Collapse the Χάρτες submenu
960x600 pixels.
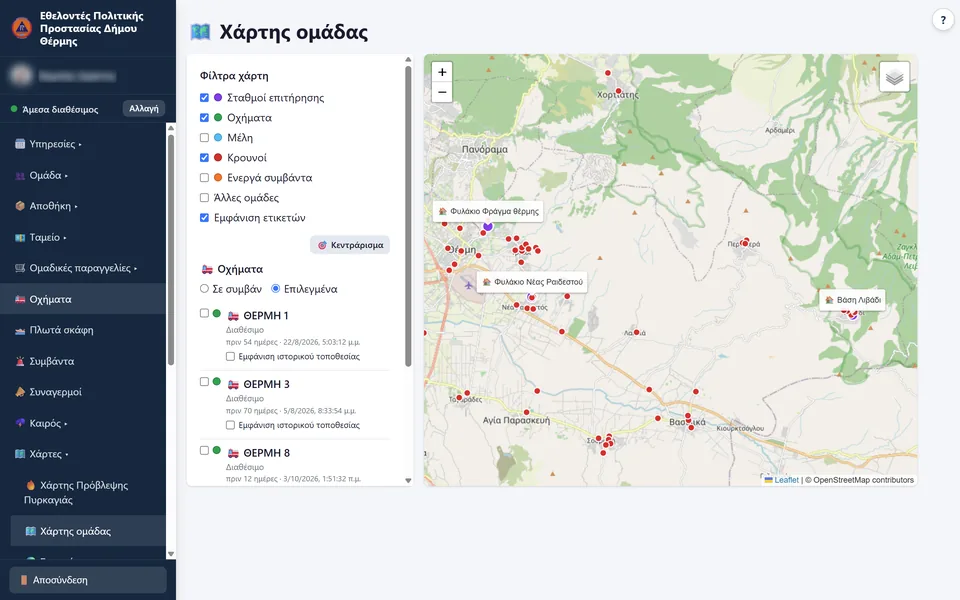point(67,454)
